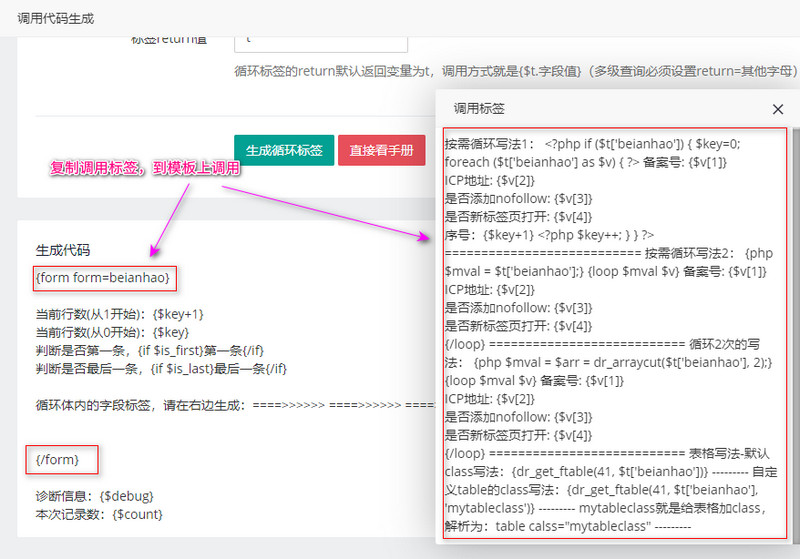Close the 调用标签 dialog

click(778, 110)
